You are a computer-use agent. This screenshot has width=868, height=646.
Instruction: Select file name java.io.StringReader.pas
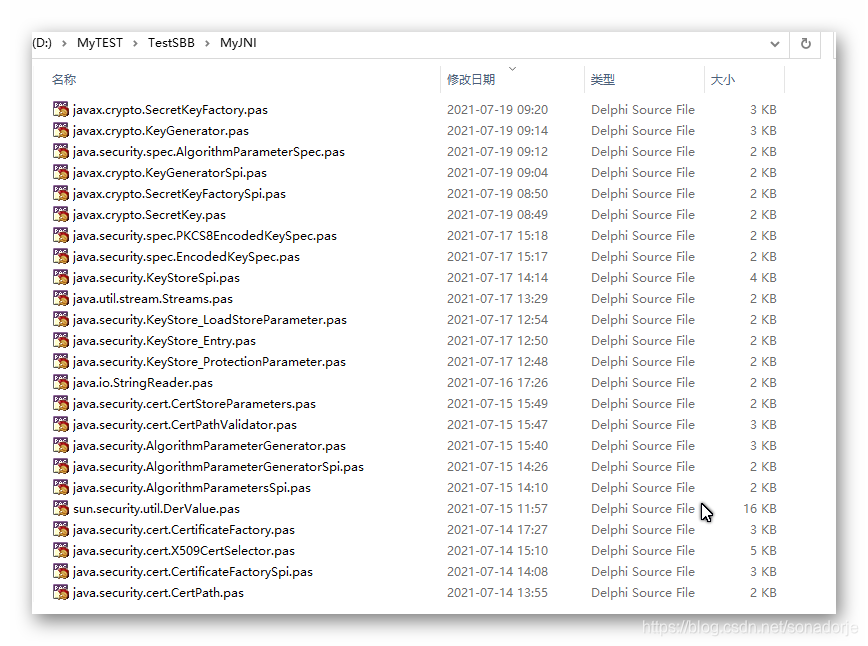point(142,383)
